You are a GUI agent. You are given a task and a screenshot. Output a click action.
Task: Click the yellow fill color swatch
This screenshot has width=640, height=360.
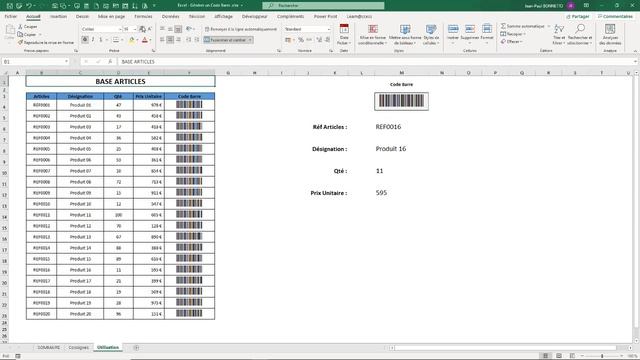coord(131,40)
